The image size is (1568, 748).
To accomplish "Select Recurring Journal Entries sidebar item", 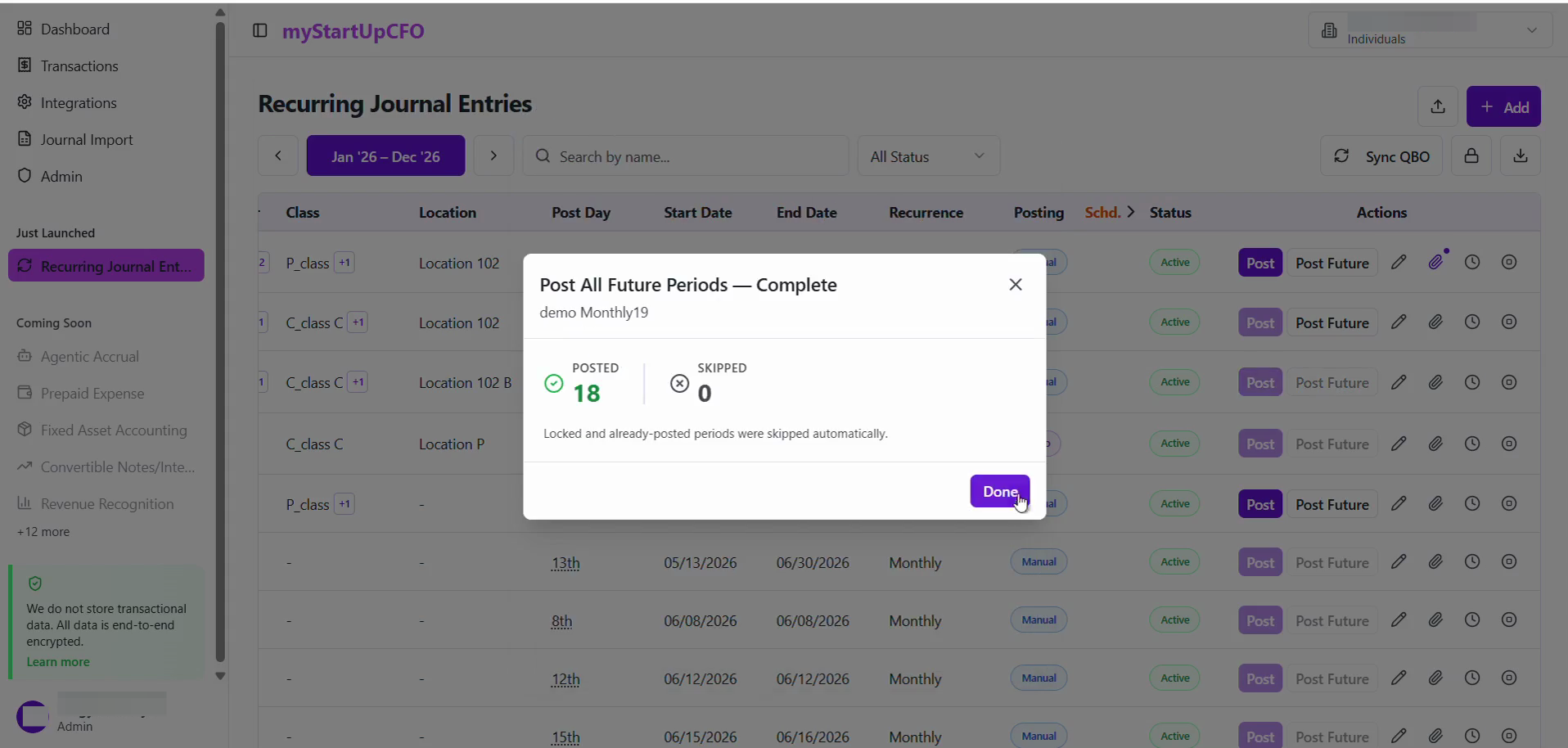I will click(x=106, y=265).
